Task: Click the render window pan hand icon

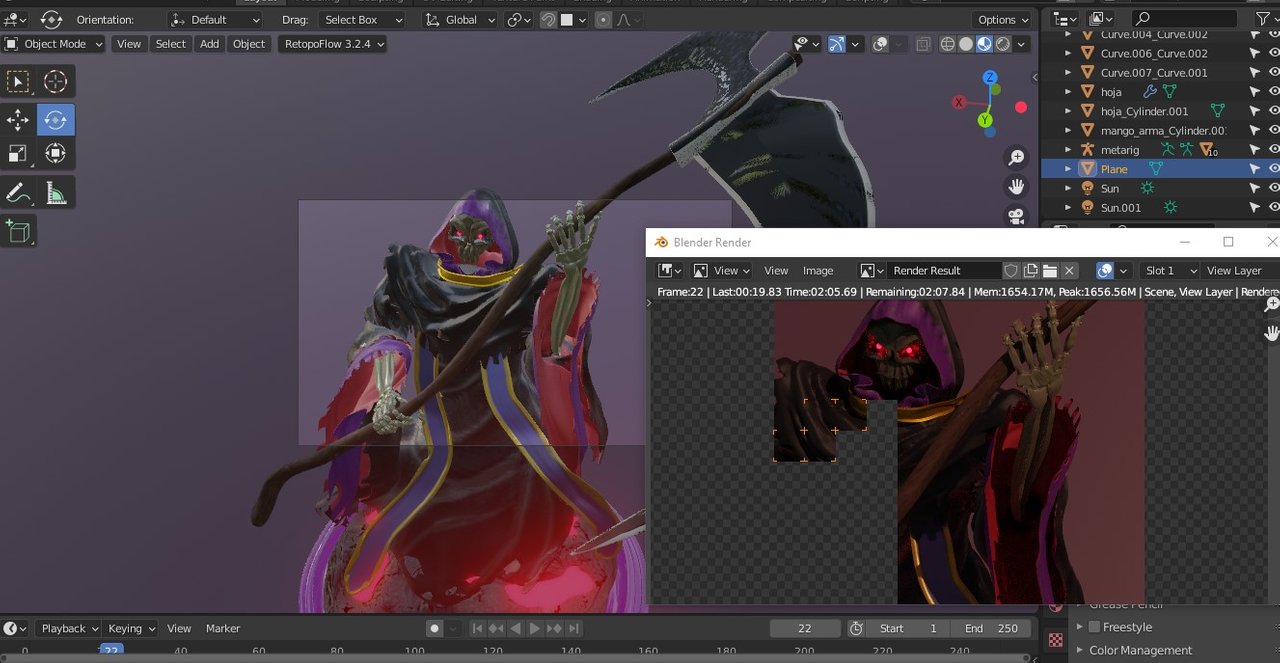Action: point(1271,333)
